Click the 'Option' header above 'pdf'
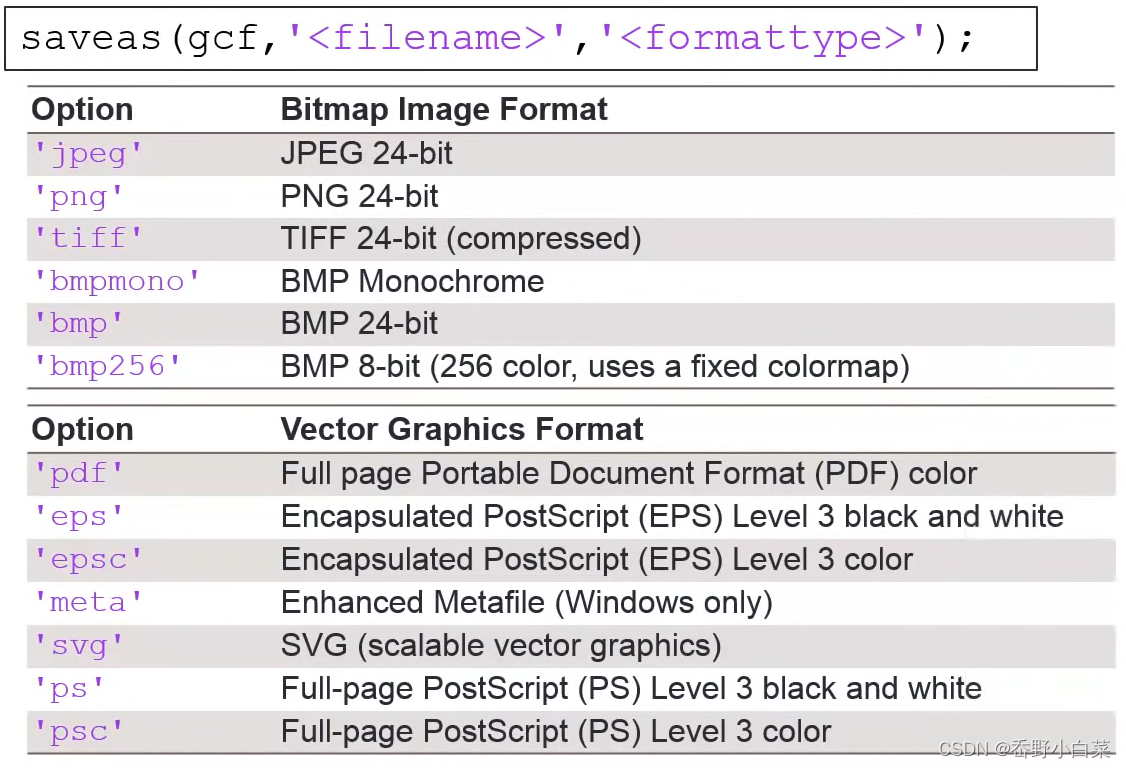The image size is (1126, 768). 83,430
